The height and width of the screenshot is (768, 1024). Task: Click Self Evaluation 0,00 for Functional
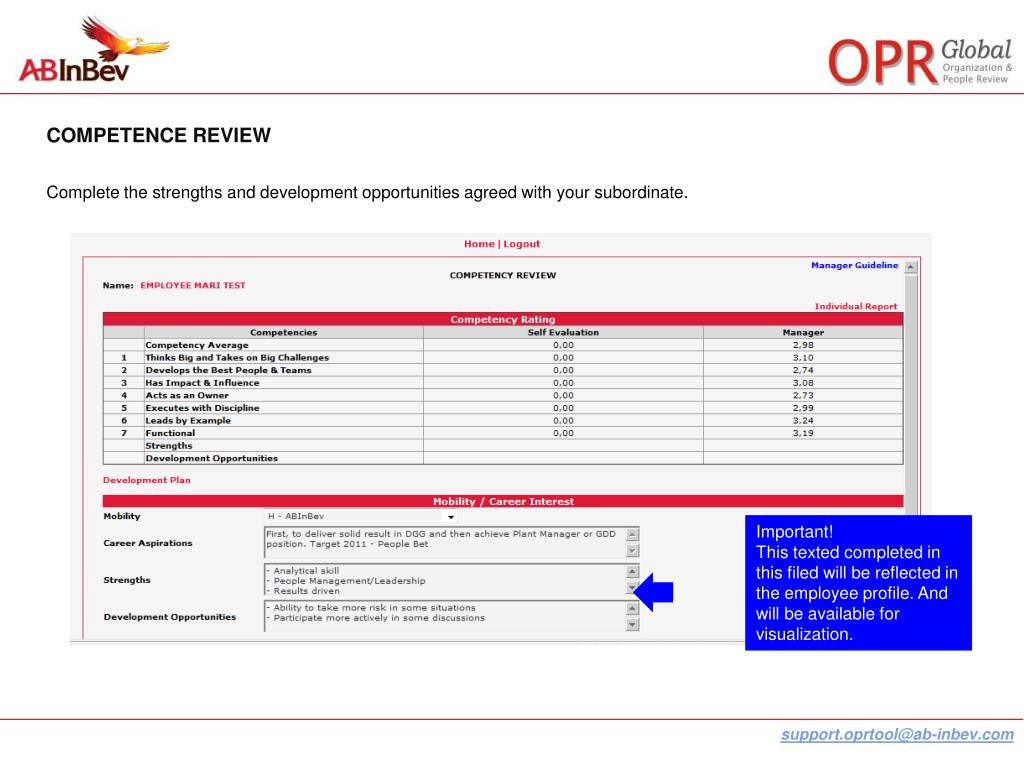(563, 433)
